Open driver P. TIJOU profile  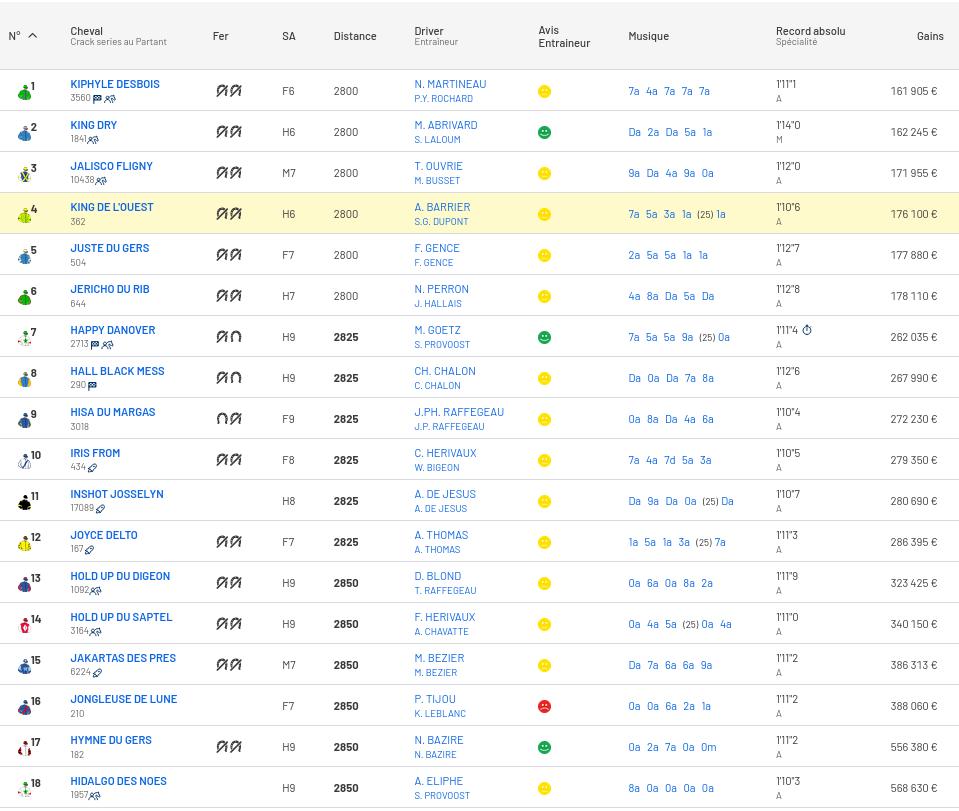click(x=435, y=699)
